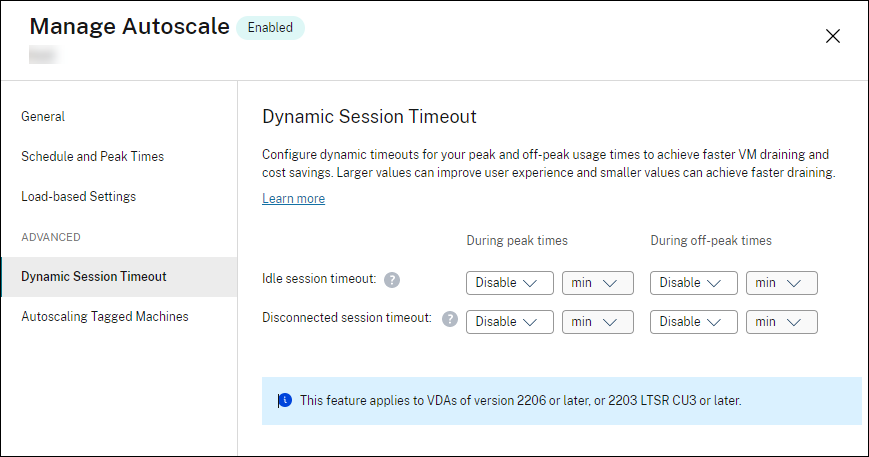The image size is (869, 457).
Task: Click the Disconnected session timeout help icon
Action: point(450,320)
